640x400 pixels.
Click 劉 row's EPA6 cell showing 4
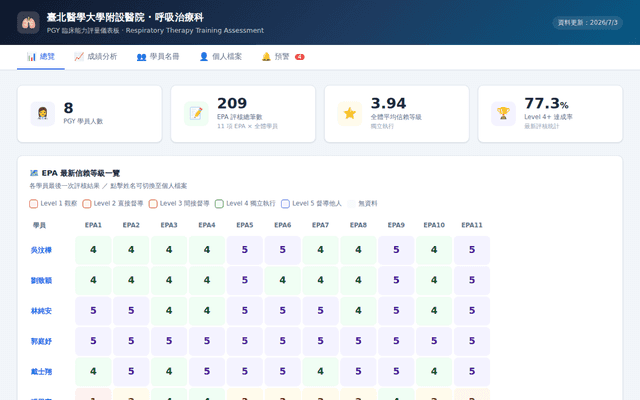click(x=282, y=280)
